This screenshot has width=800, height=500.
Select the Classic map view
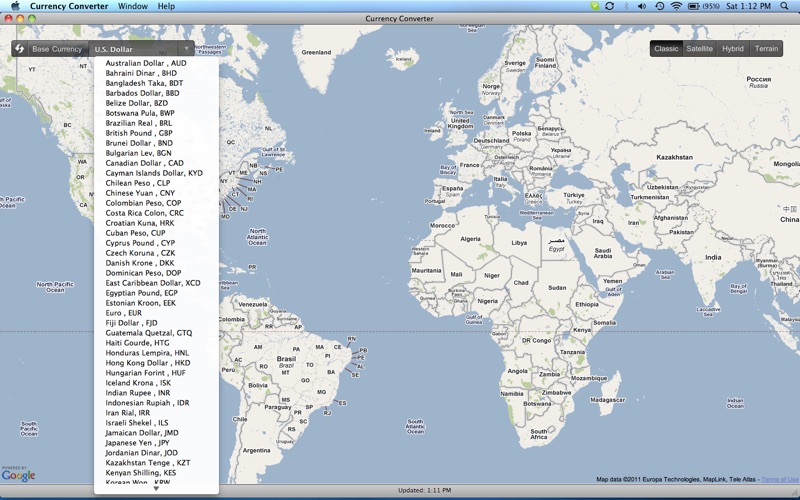coord(666,49)
